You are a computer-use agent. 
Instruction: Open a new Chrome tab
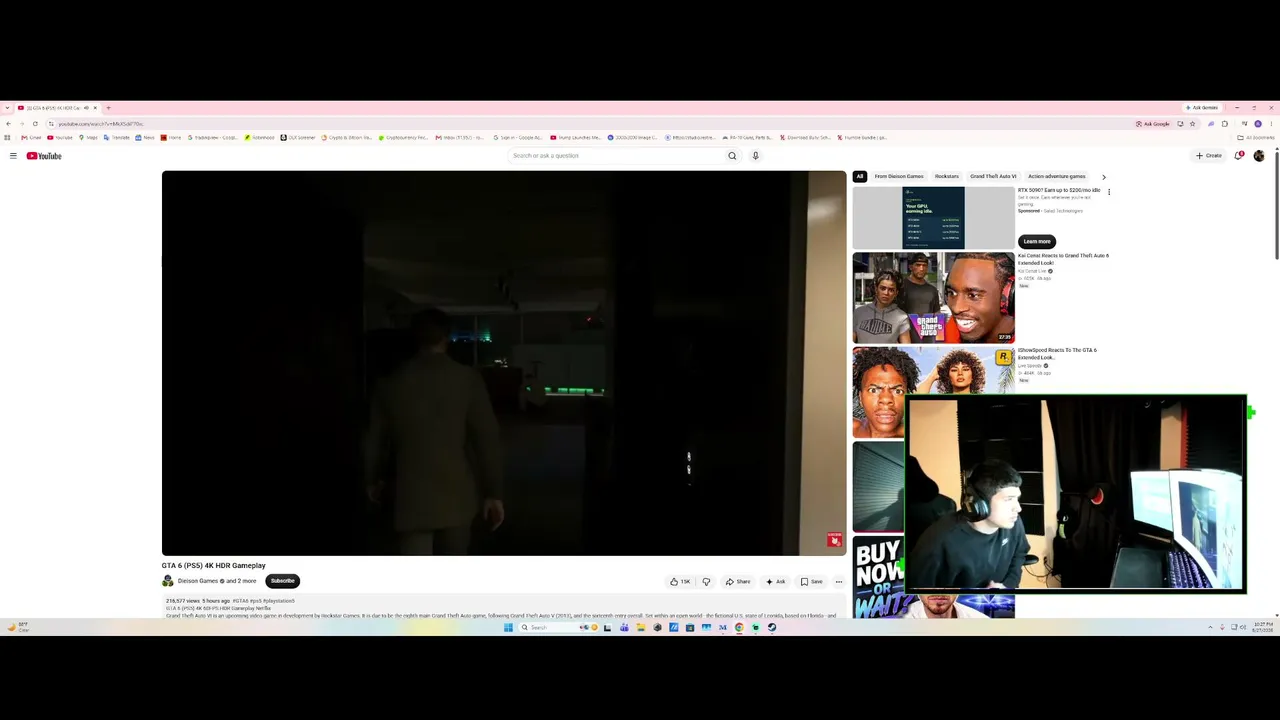108,108
